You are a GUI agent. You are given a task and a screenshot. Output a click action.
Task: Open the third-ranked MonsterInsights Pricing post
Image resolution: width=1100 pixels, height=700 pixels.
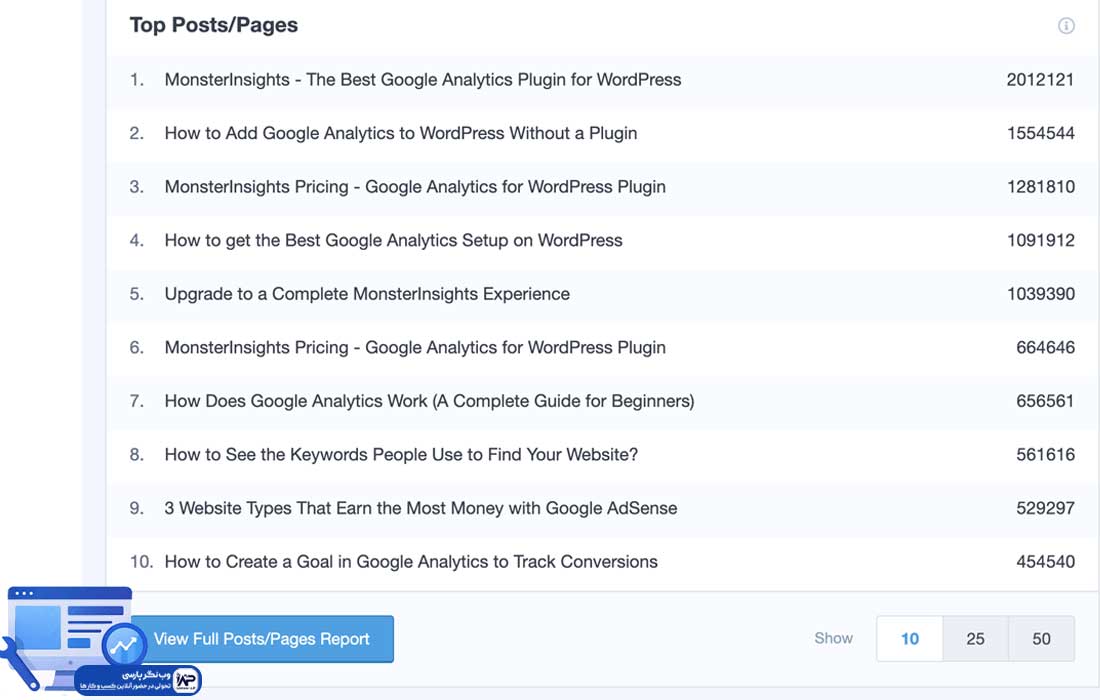pos(415,187)
